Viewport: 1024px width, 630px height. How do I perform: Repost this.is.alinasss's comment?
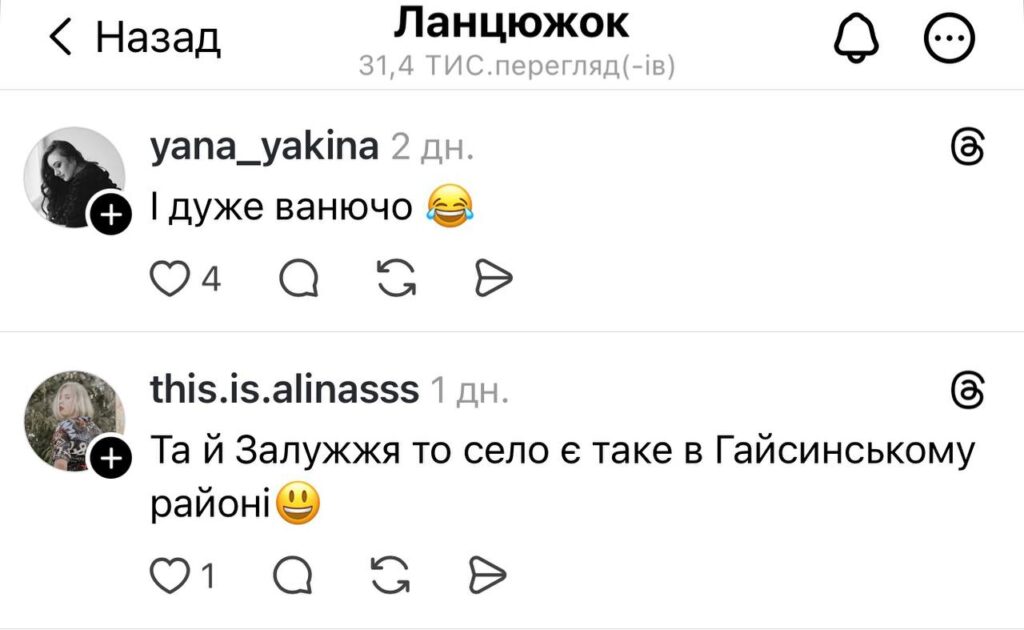click(x=390, y=575)
